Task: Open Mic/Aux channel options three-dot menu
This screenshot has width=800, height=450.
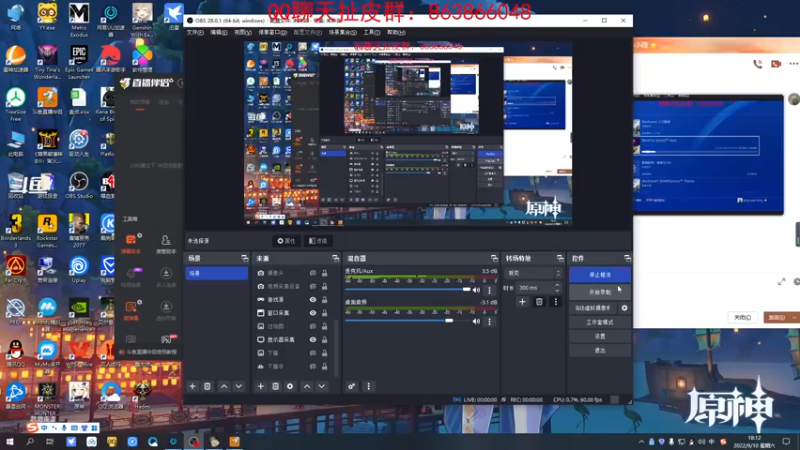Action: pyautogui.click(x=489, y=290)
